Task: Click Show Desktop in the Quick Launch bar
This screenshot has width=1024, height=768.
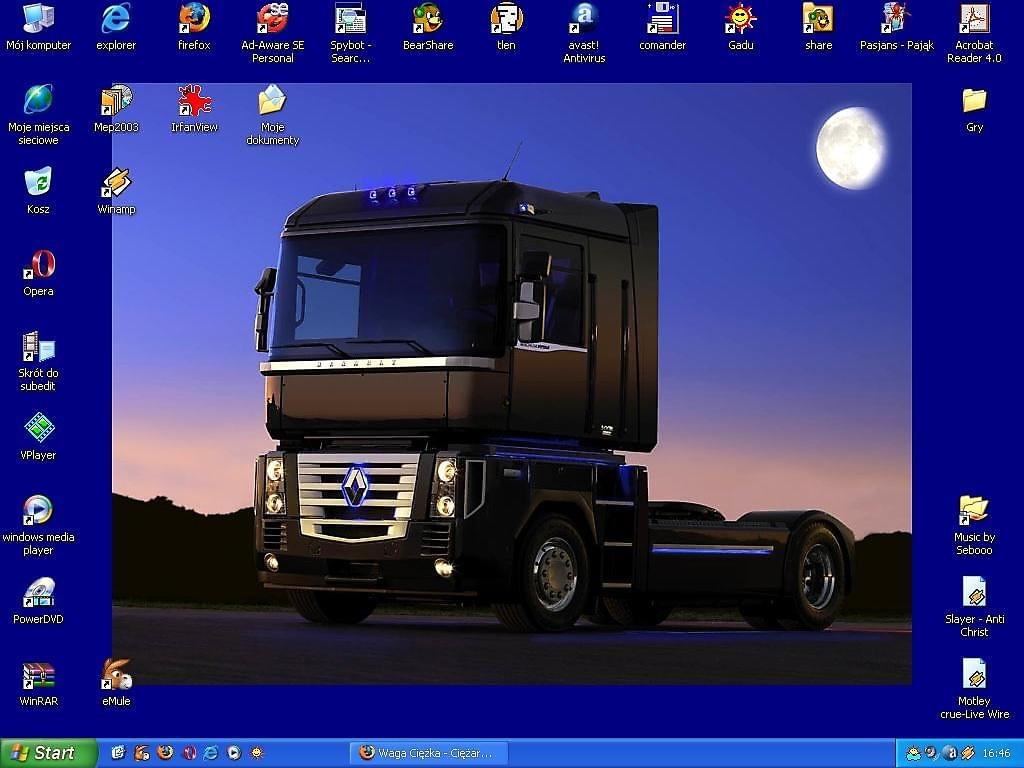Action: [118, 753]
